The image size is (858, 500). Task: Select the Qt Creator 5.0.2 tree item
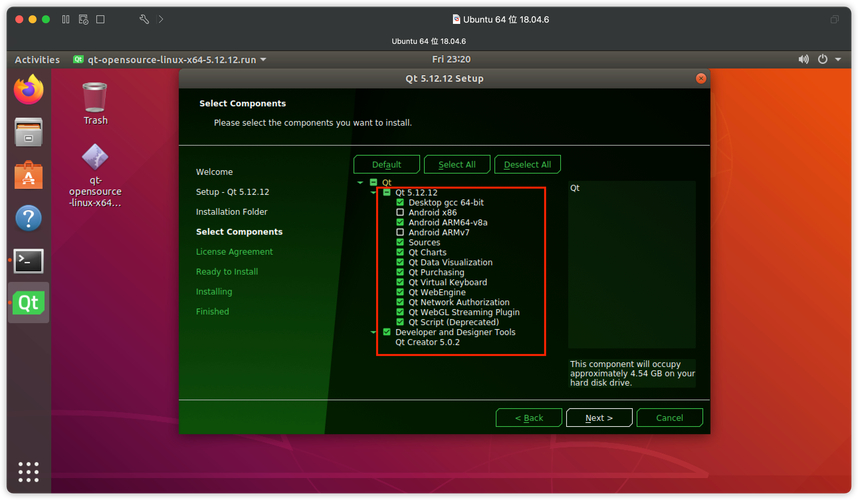pos(427,342)
